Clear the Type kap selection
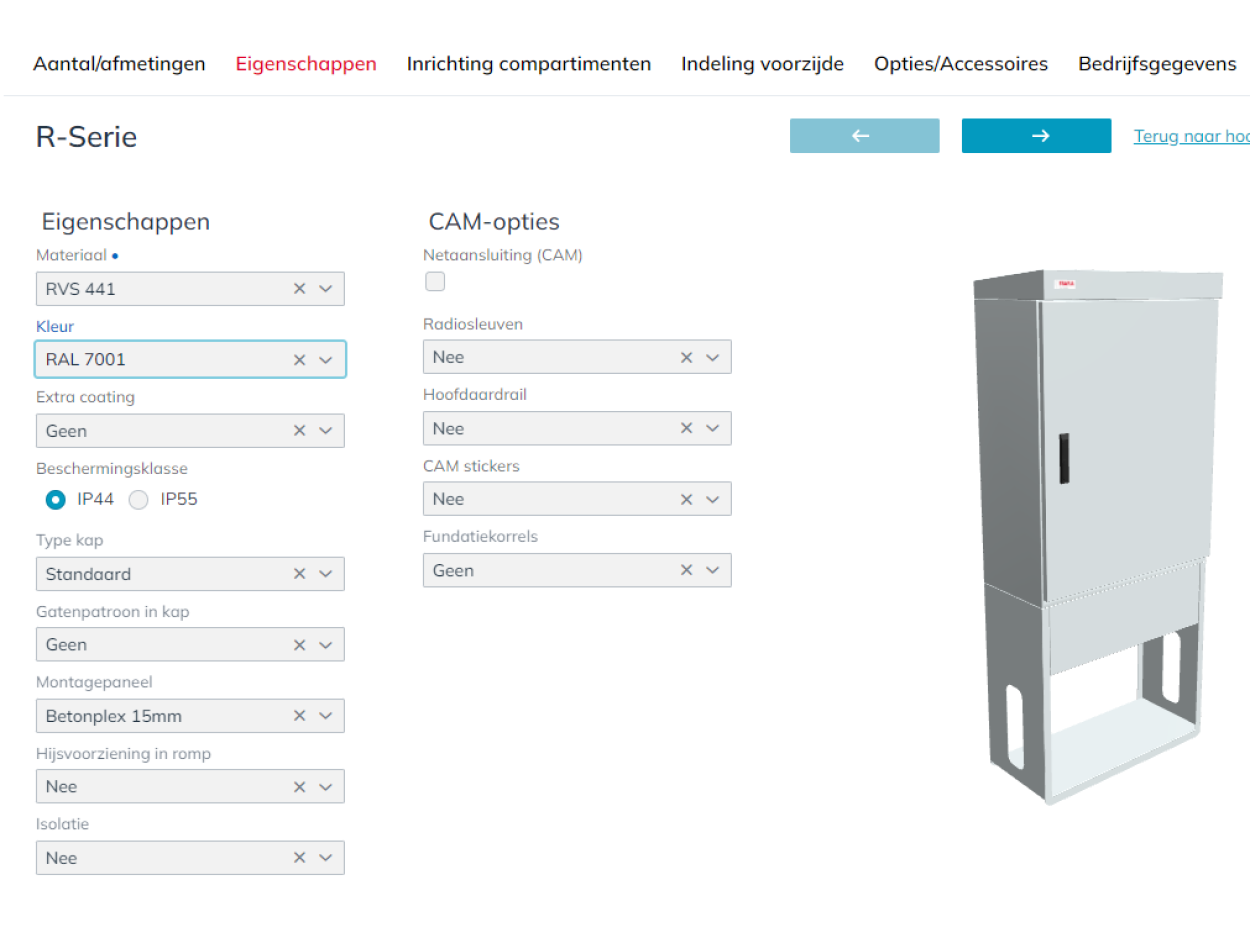Viewport: 1250px width, 938px height. [x=299, y=573]
